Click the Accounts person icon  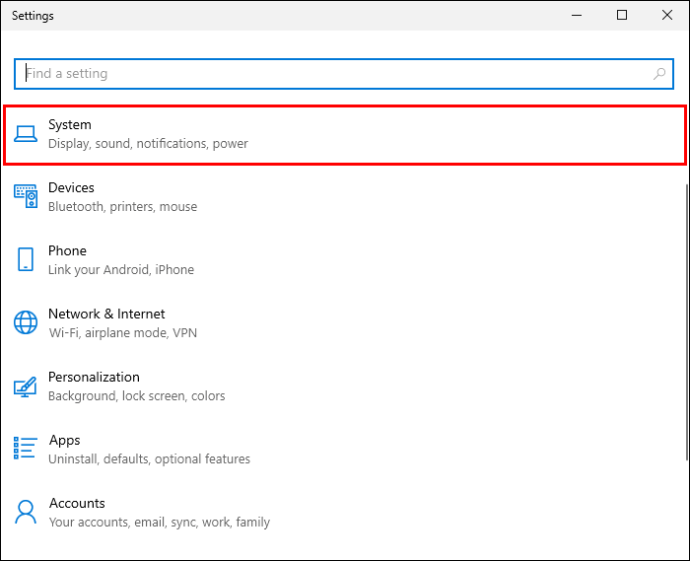pyautogui.click(x=26, y=512)
